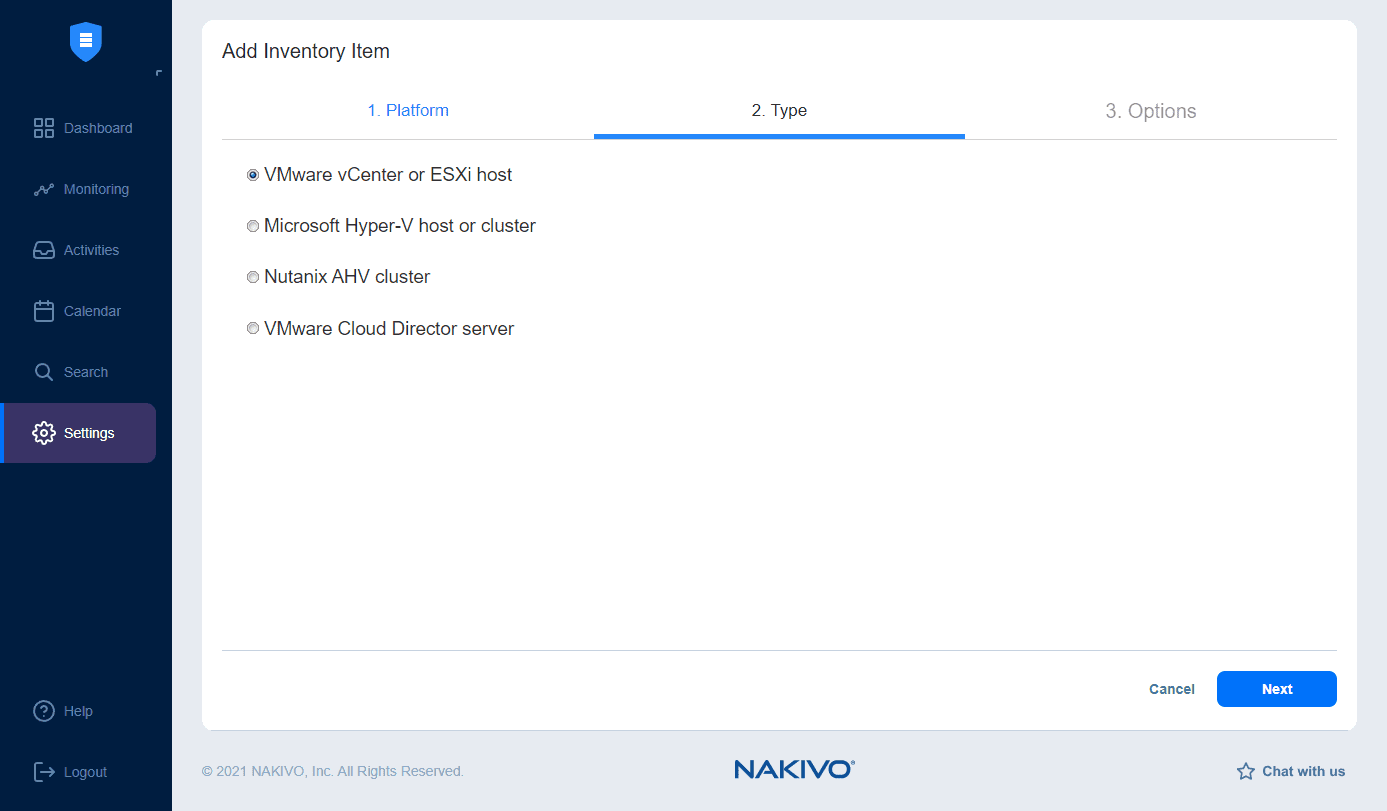Open Dashboard from the sidebar menu
Viewport: 1387px width, 811px height.
click(98, 128)
